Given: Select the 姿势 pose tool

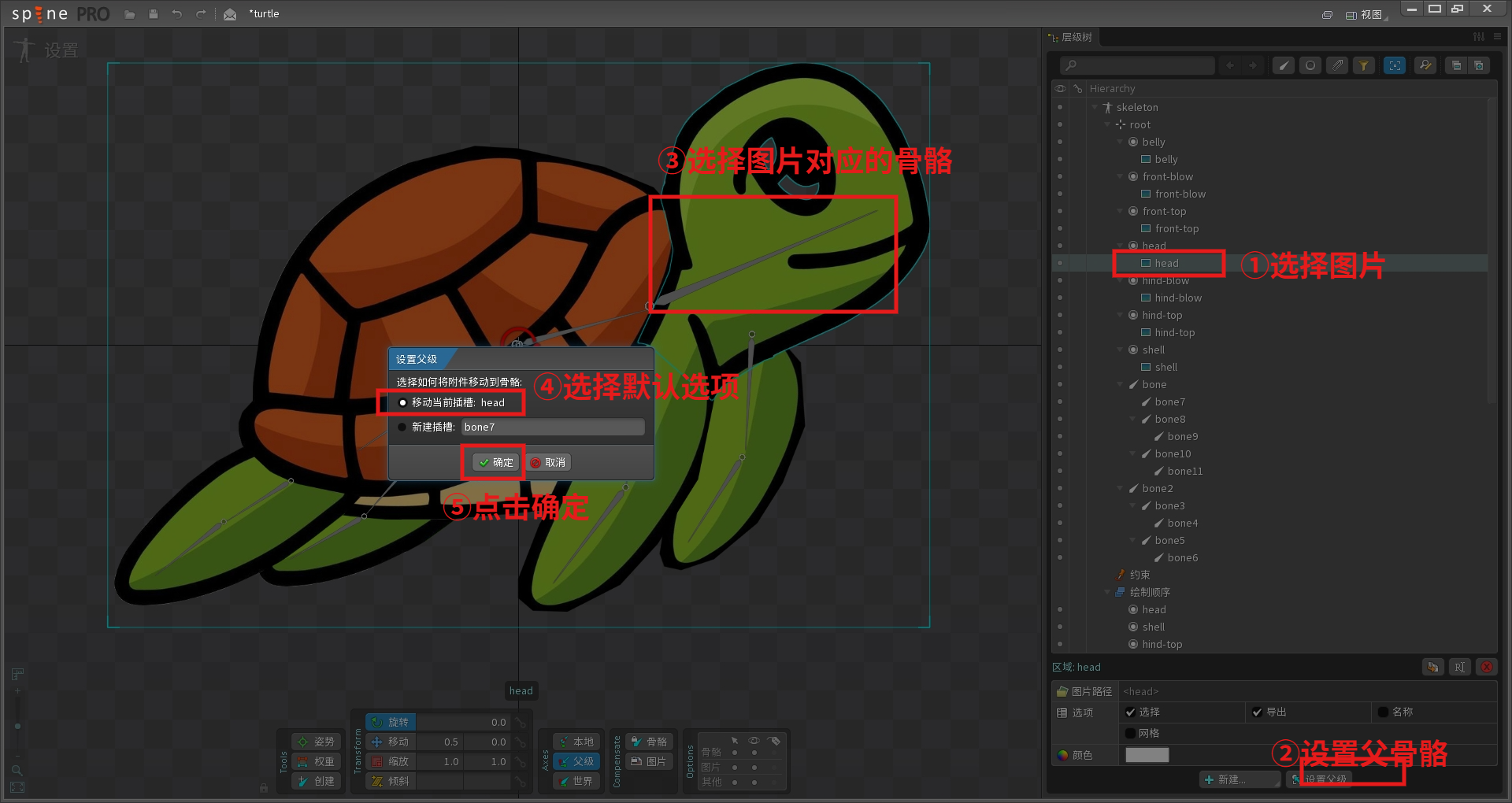Looking at the screenshot, I should click(x=316, y=742).
